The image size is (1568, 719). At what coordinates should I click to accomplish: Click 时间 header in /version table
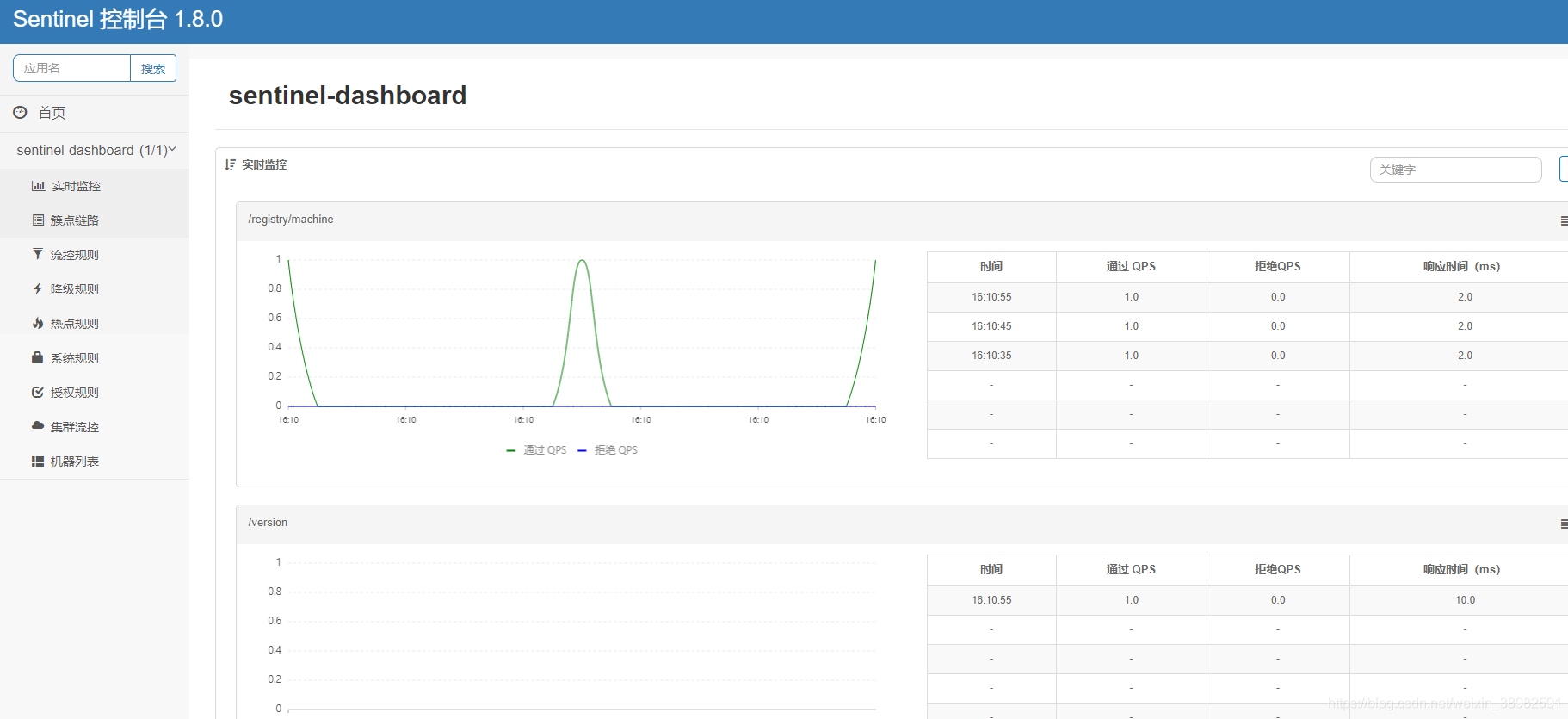(991, 569)
